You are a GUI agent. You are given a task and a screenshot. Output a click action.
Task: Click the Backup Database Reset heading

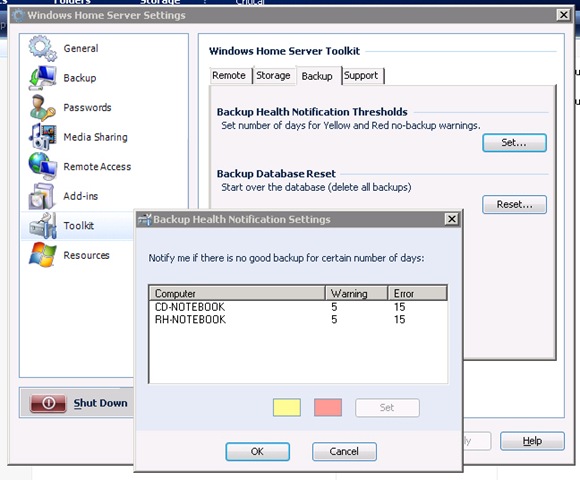(276, 173)
